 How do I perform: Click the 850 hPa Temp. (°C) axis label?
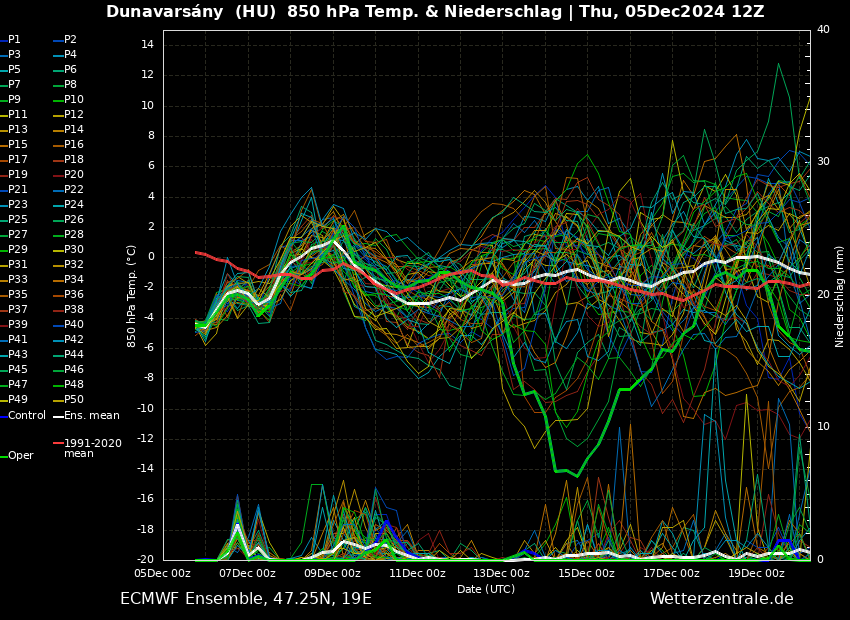[x=132, y=295]
